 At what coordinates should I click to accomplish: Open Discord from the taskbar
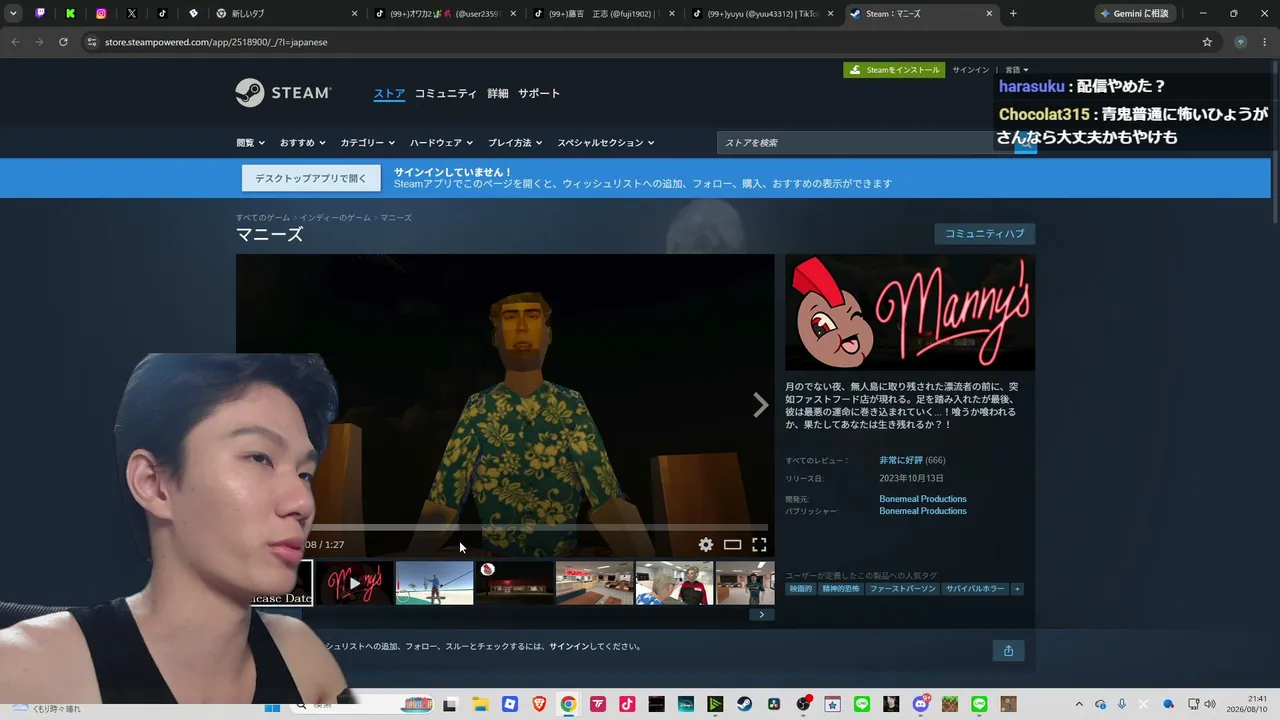921,705
